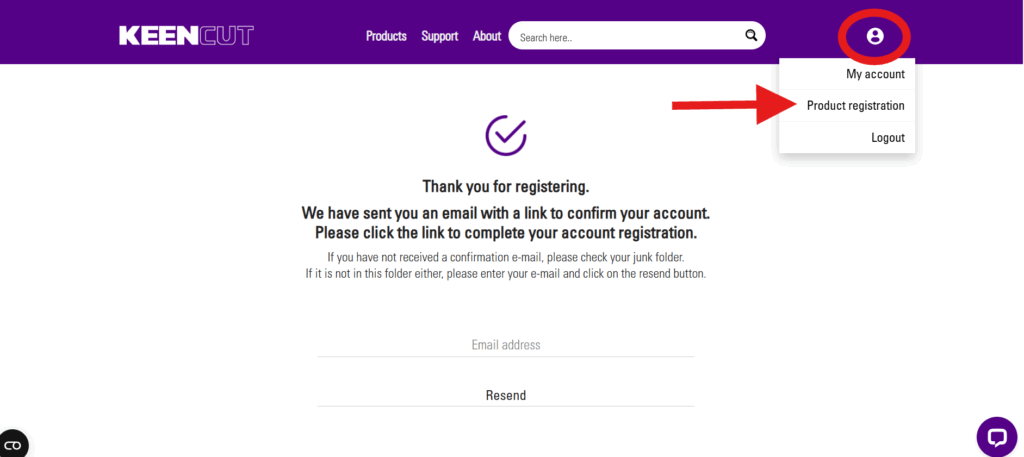The width and height of the screenshot is (1024, 457).
Task: Select Logout from account dropdown
Action: coord(887,138)
